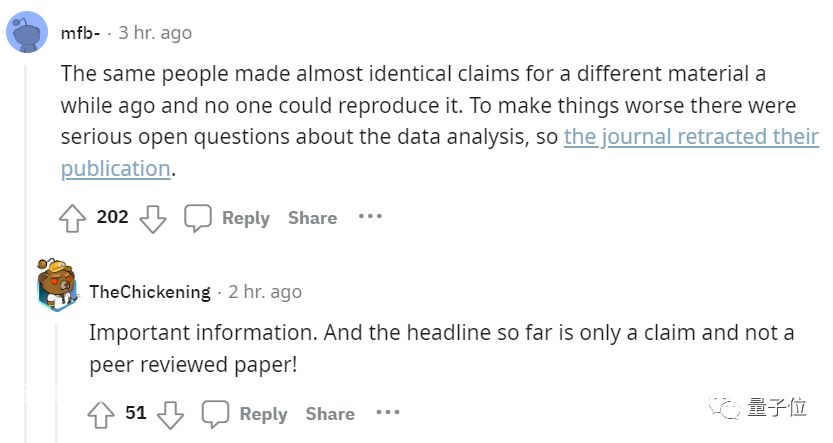Collapse mfb- comment thread line
This screenshot has width=833, height=443.
point(26,254)
